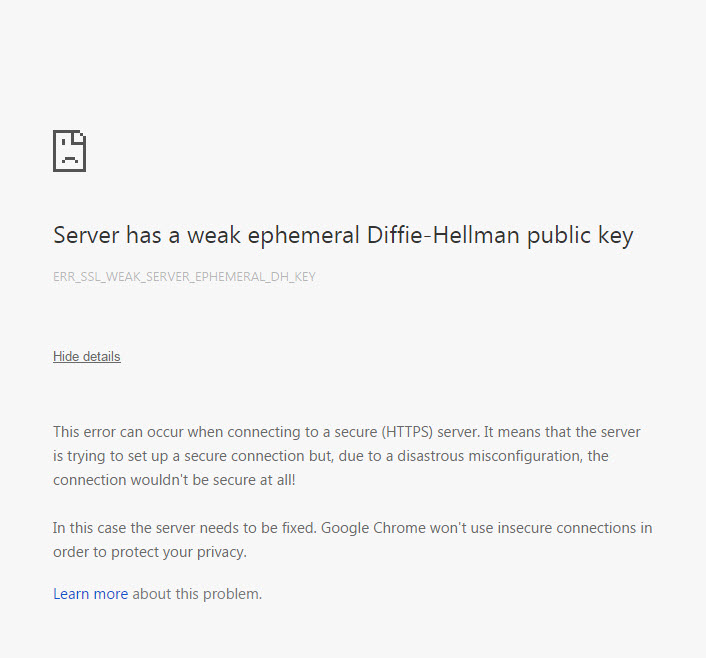Screen dimensions: 706x658
Task: Click the word "Server" in the heading
Action: (86, 236)
